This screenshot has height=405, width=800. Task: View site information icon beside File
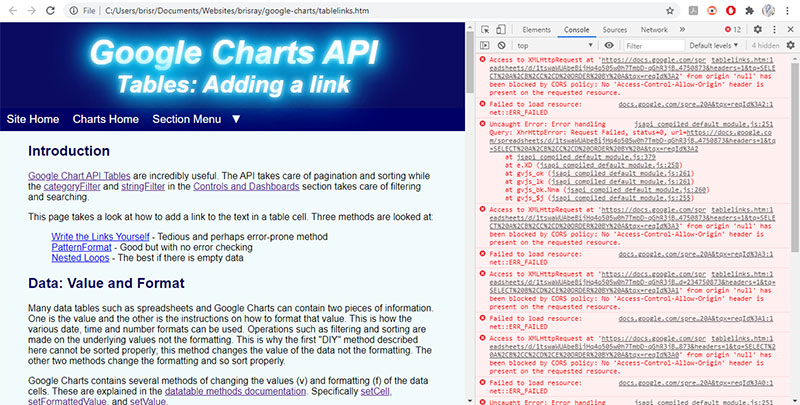(x=73, y=11)
